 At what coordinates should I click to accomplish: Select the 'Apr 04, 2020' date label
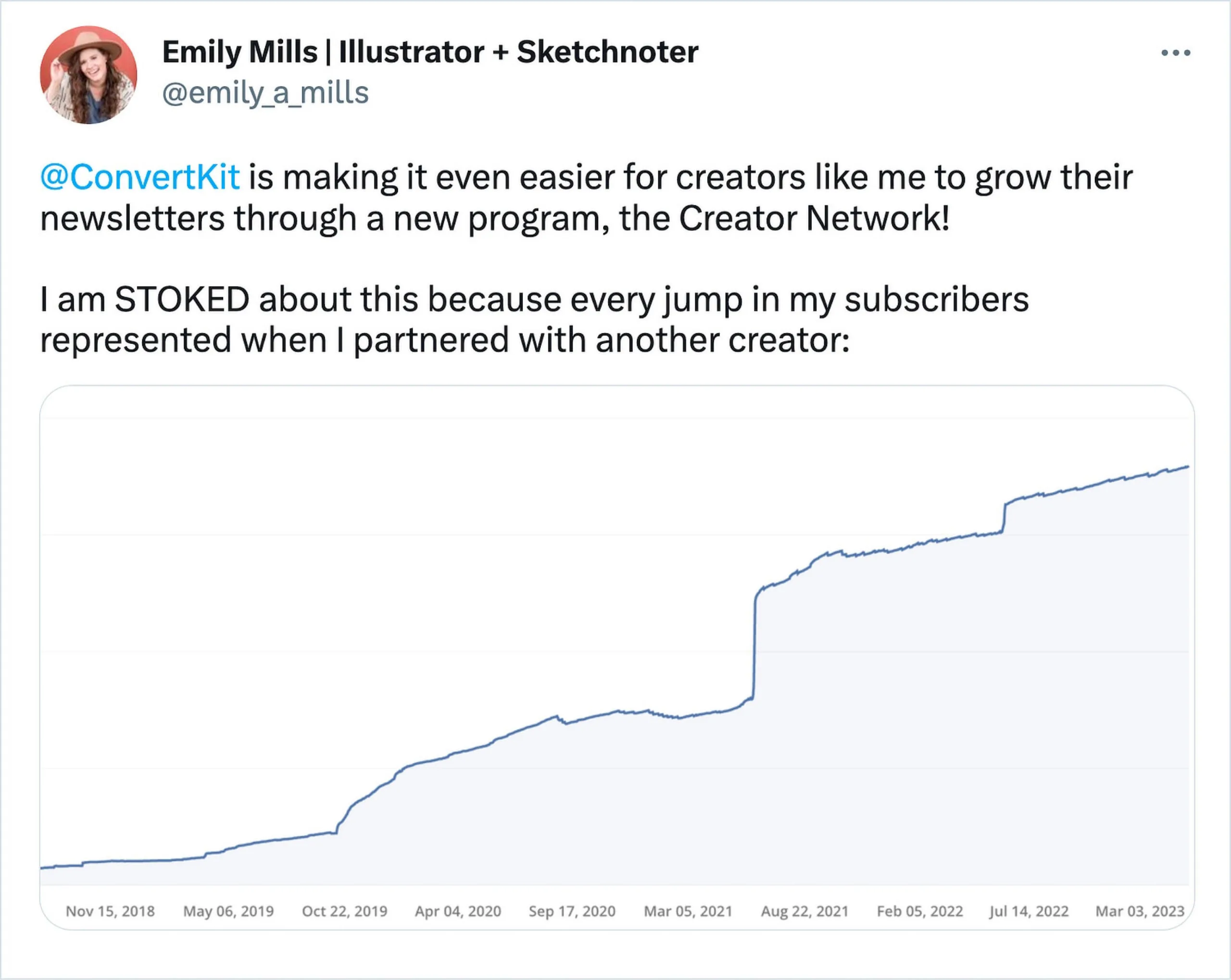[458, 911]
